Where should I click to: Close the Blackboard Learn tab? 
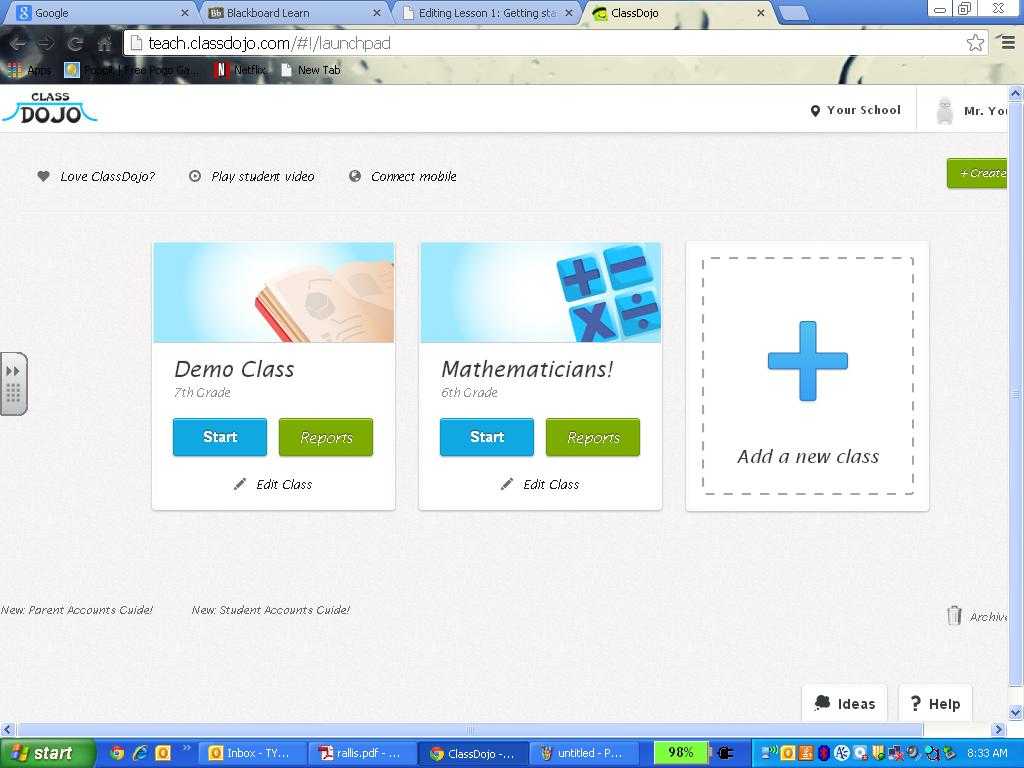376,12
